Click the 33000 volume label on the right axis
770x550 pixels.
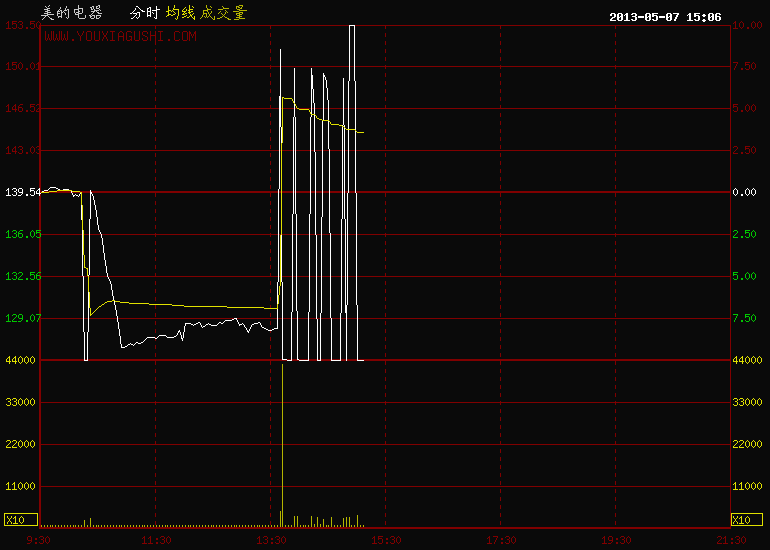pos(747,402)
